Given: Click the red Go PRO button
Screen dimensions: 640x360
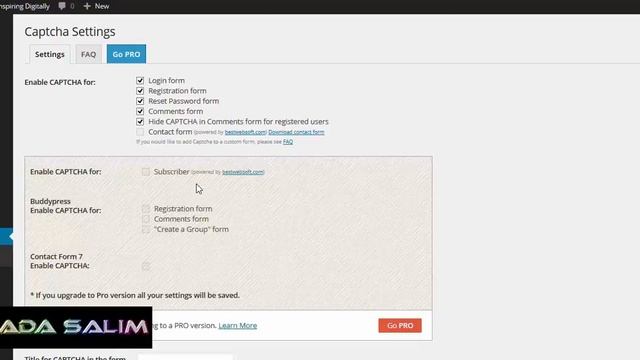Looking at the screenshot, I should [x=400, y=325].
